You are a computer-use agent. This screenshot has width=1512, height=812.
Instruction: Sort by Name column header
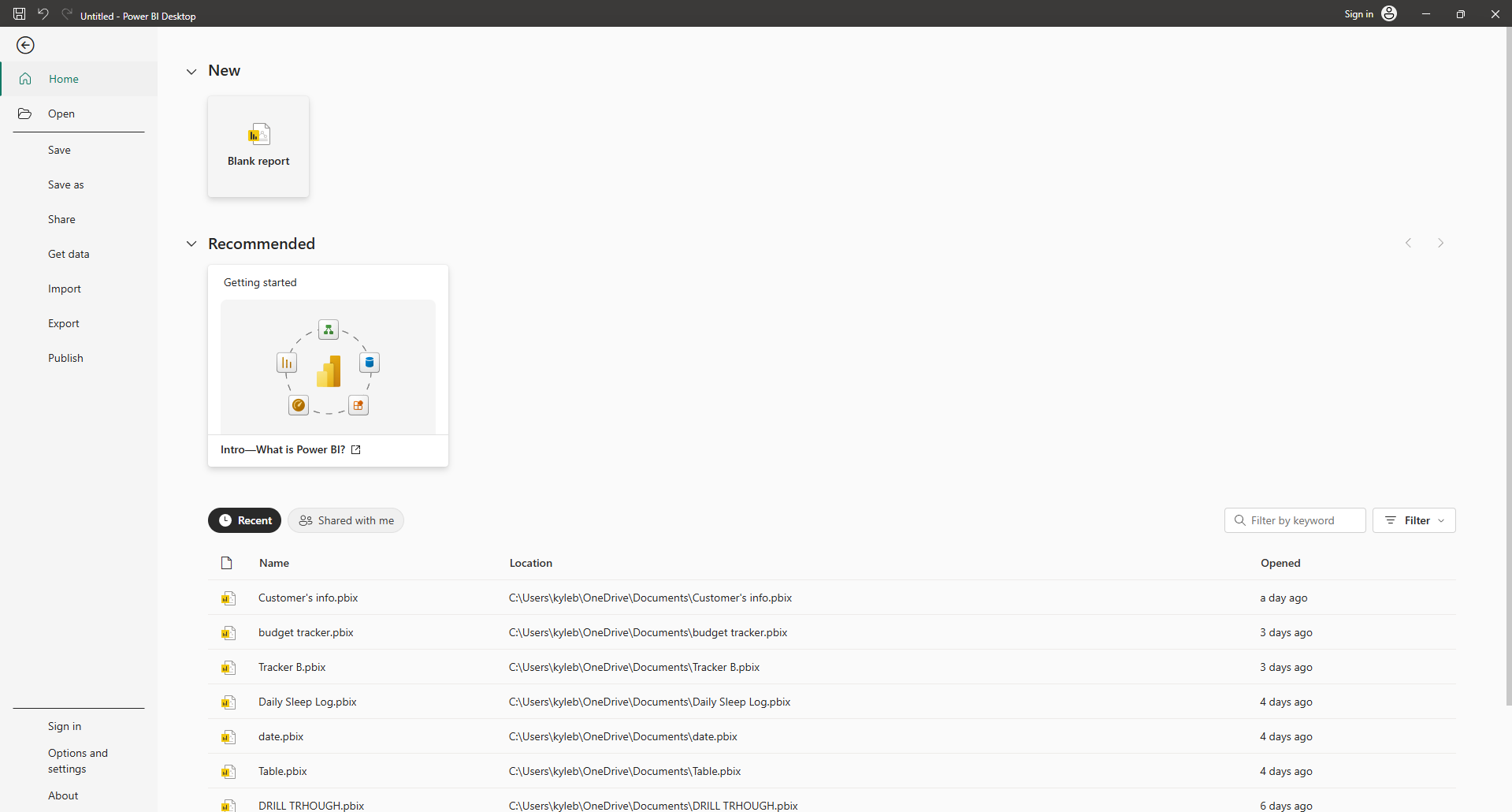[x=274, y=563]
